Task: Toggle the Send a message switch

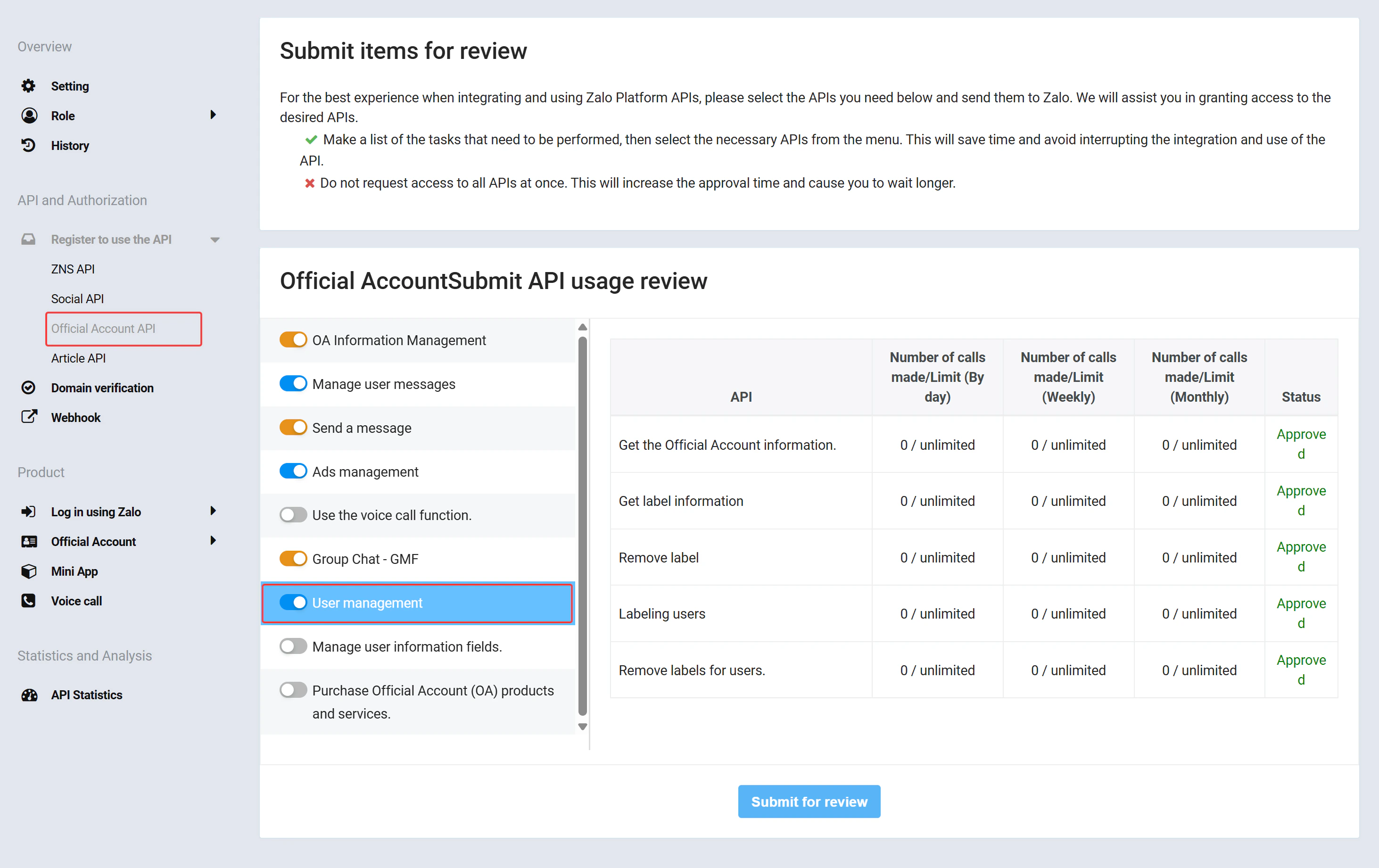Action: point(293,428)
